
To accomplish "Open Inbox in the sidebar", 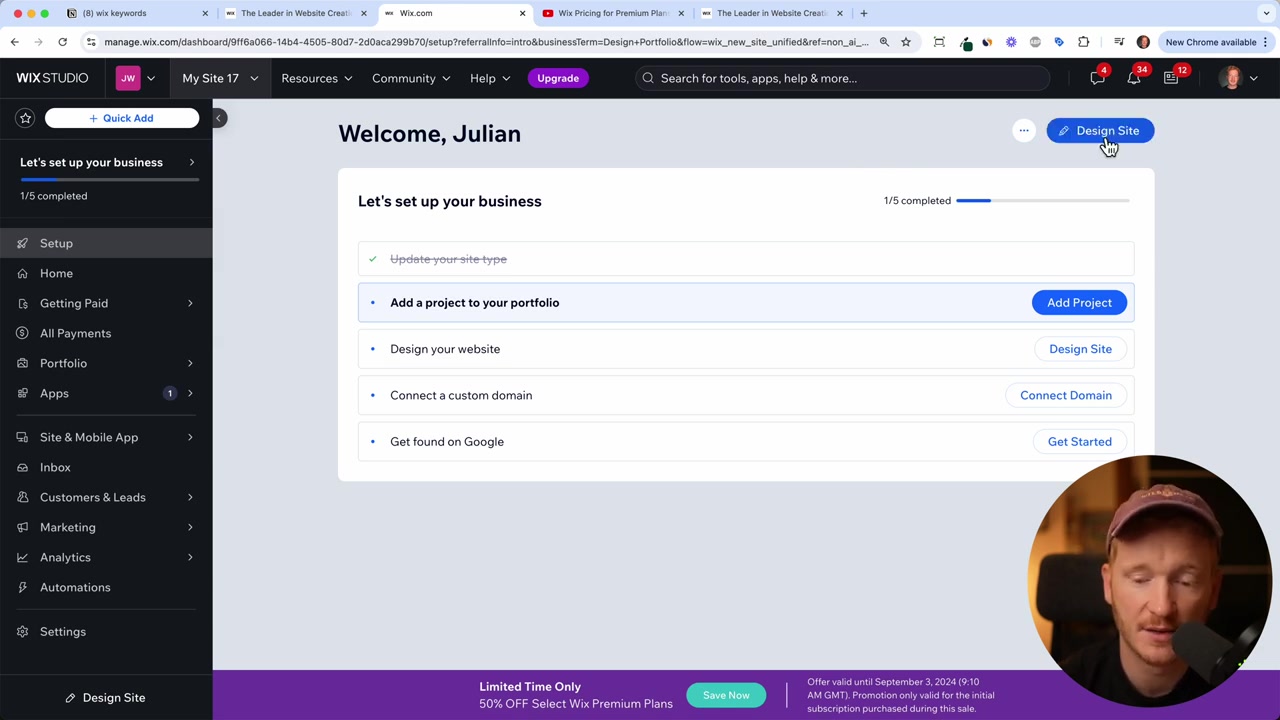I will pos(106,467).
